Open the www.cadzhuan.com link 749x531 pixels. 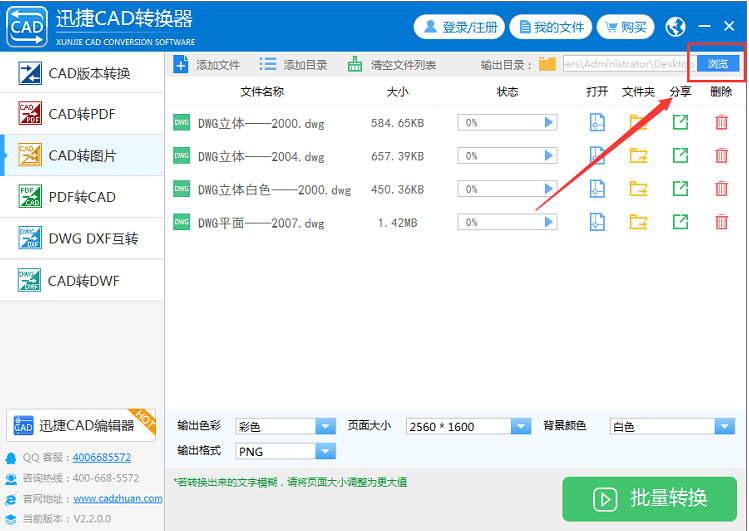118,499
